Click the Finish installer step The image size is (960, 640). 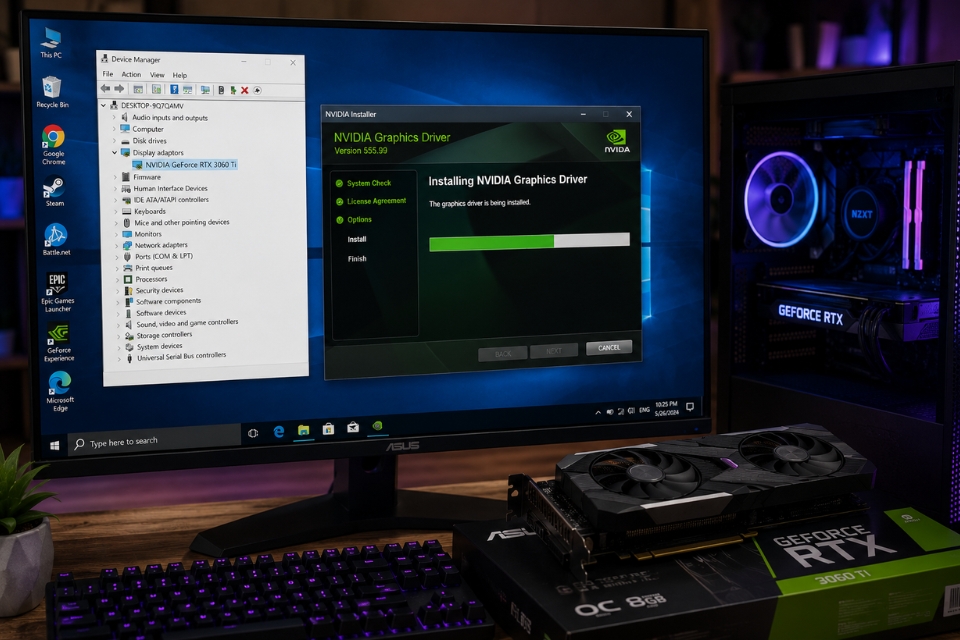pyautogui.click(x=357, y=258)
